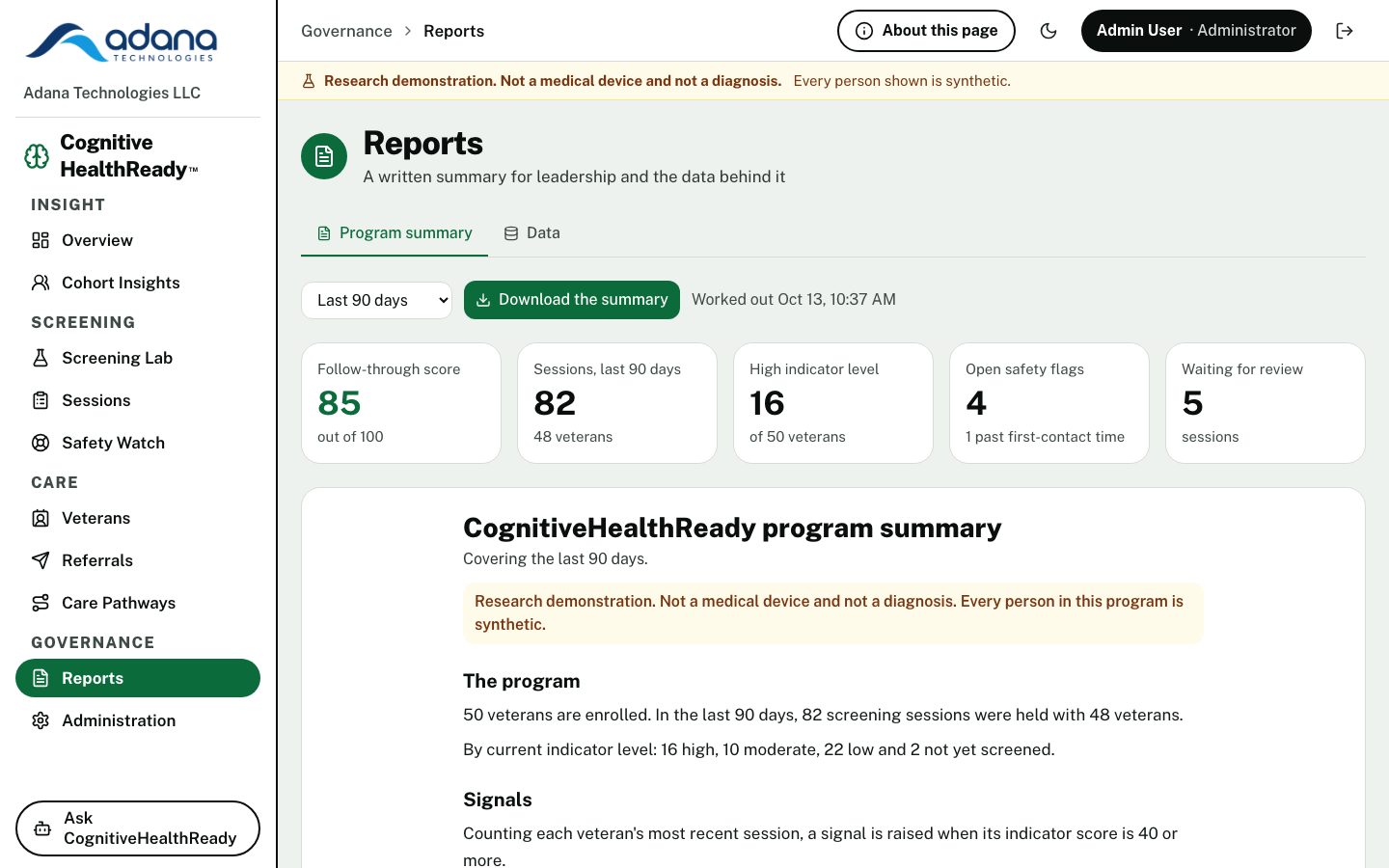The image size is (1389, 868).
Task: Open Care Pathways route icon
Action: coord(41,603)
